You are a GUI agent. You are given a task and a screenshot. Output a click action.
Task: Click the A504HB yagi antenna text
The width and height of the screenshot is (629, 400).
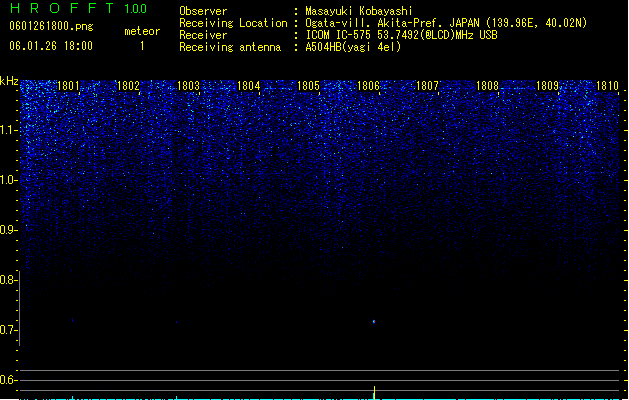353,47
